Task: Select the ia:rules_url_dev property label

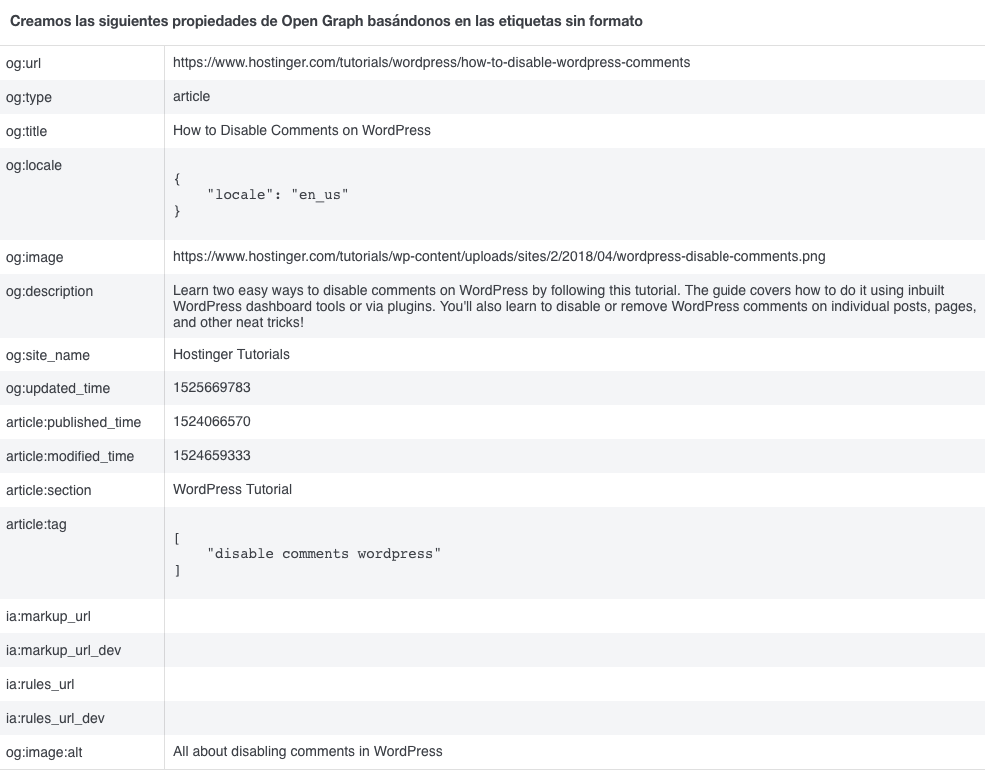Action: pos(55,719)
